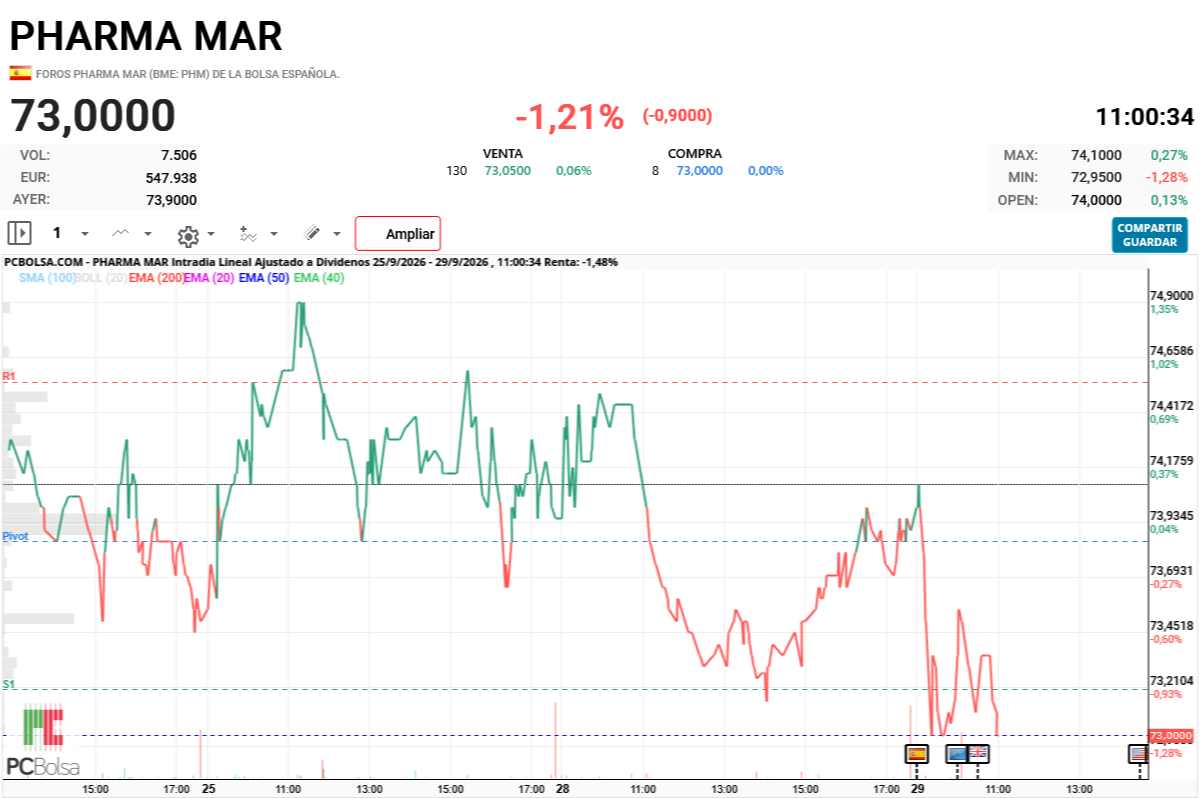Toggle the SMA (100) indicator
The height and width of the screenshot is (798, 1200).
click(x=47, y=278)
